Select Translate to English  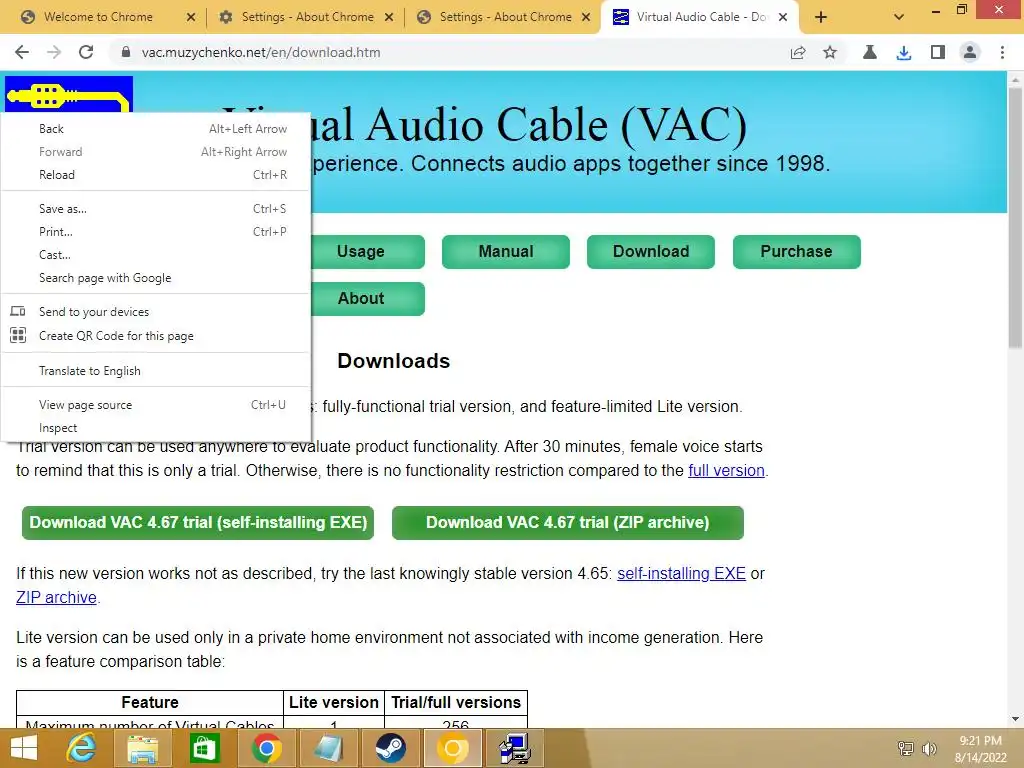(155, 370)
